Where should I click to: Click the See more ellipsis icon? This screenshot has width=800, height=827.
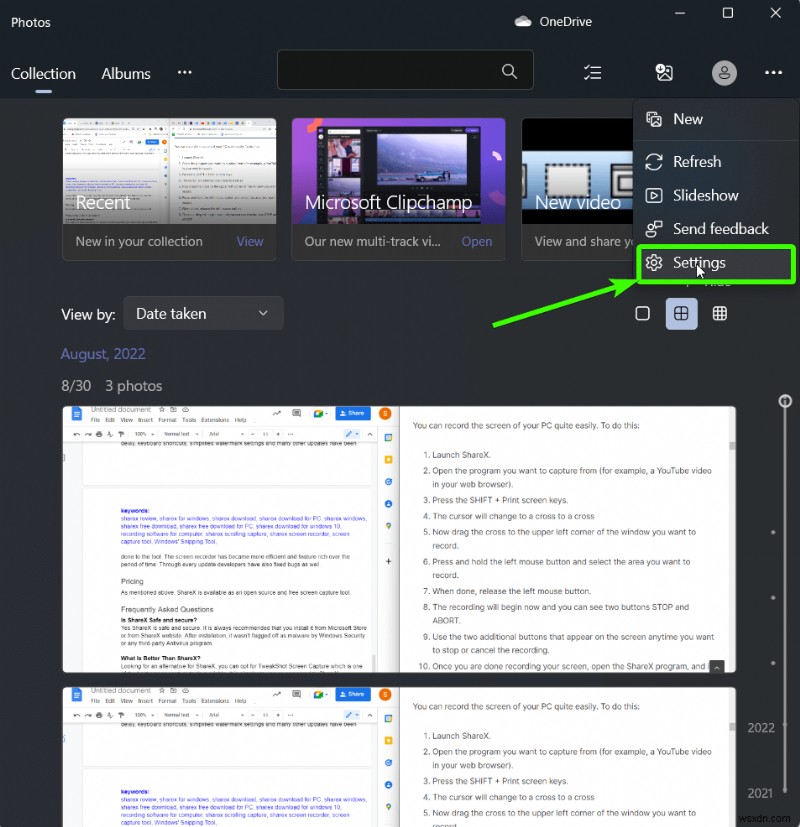(x=773, y=72)
